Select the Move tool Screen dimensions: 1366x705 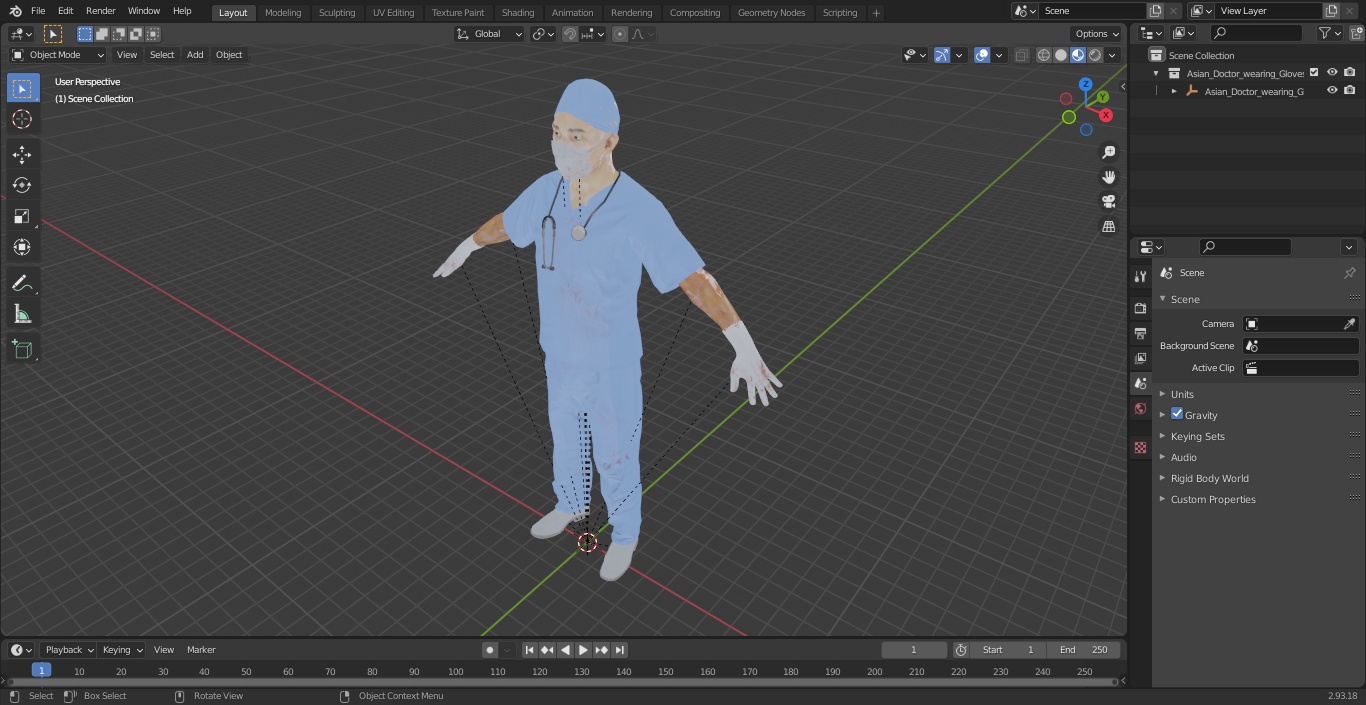pos(22,155)
